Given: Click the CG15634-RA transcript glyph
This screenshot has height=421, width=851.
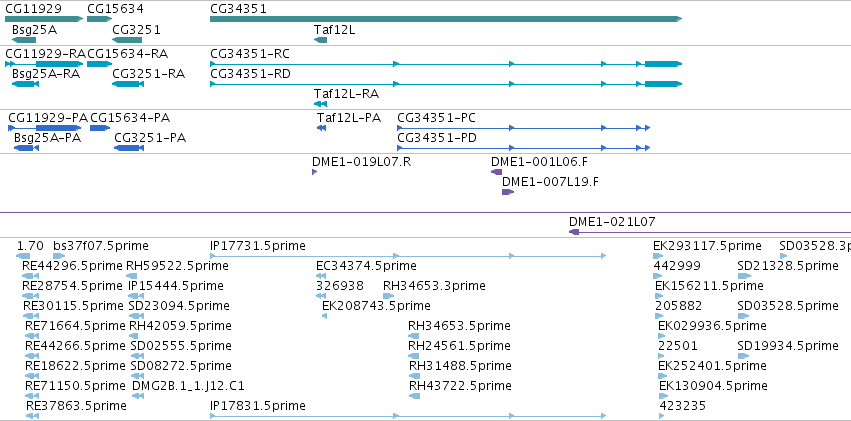Looking at the screenshot, I should [x=99, y=64].
